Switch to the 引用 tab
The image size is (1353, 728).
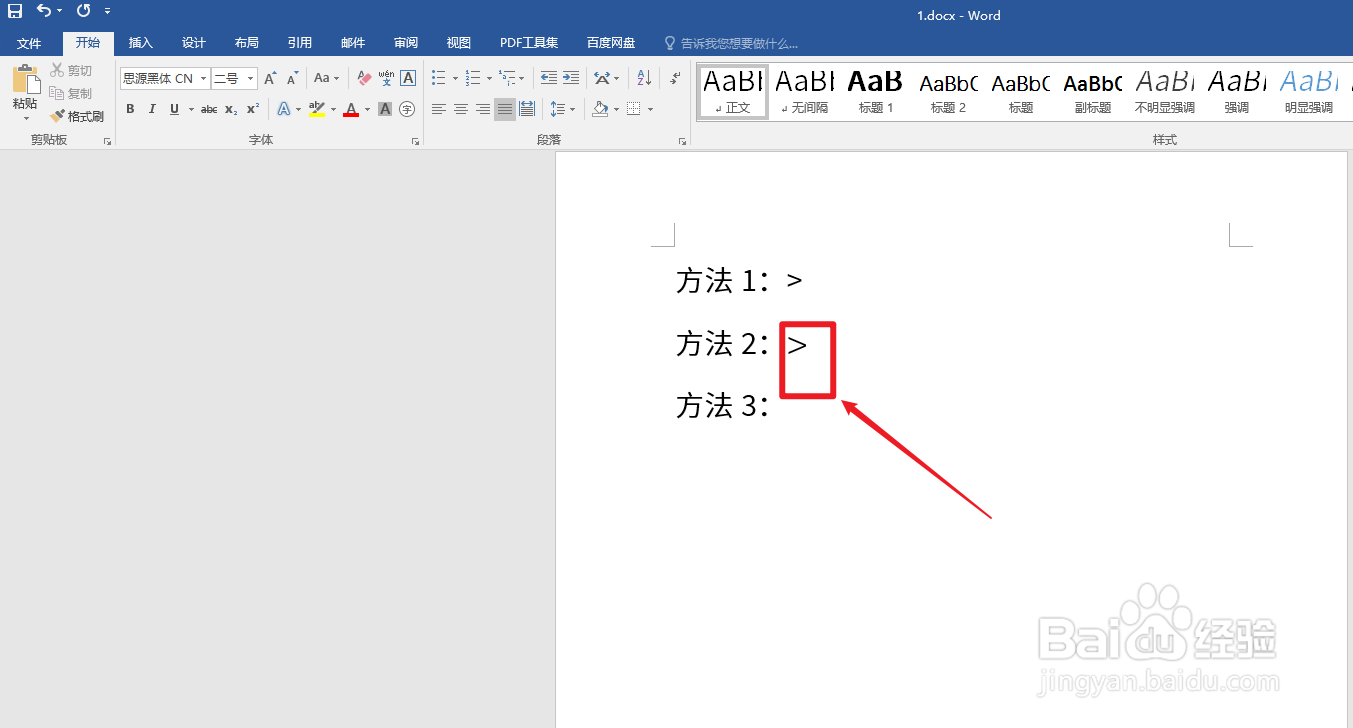point(300,43)
